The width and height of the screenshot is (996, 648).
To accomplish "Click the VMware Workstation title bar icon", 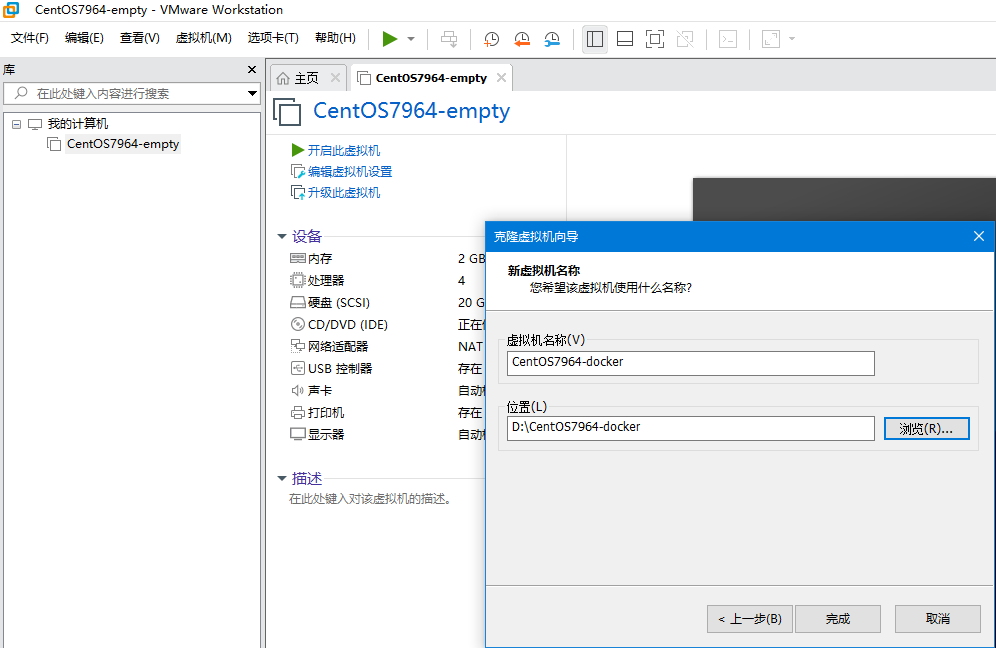I will [11, 10].
